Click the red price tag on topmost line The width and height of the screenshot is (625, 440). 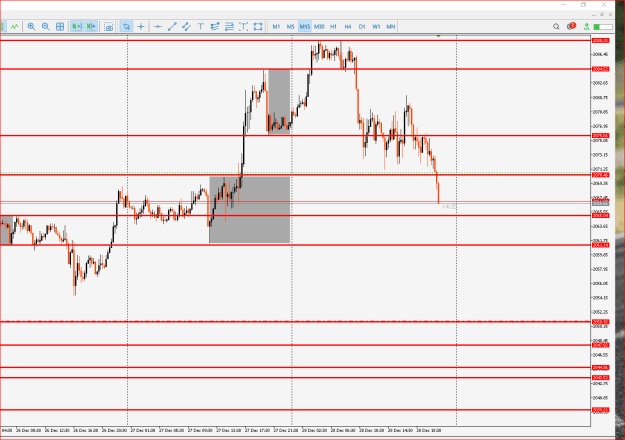(x=600, y=41)
